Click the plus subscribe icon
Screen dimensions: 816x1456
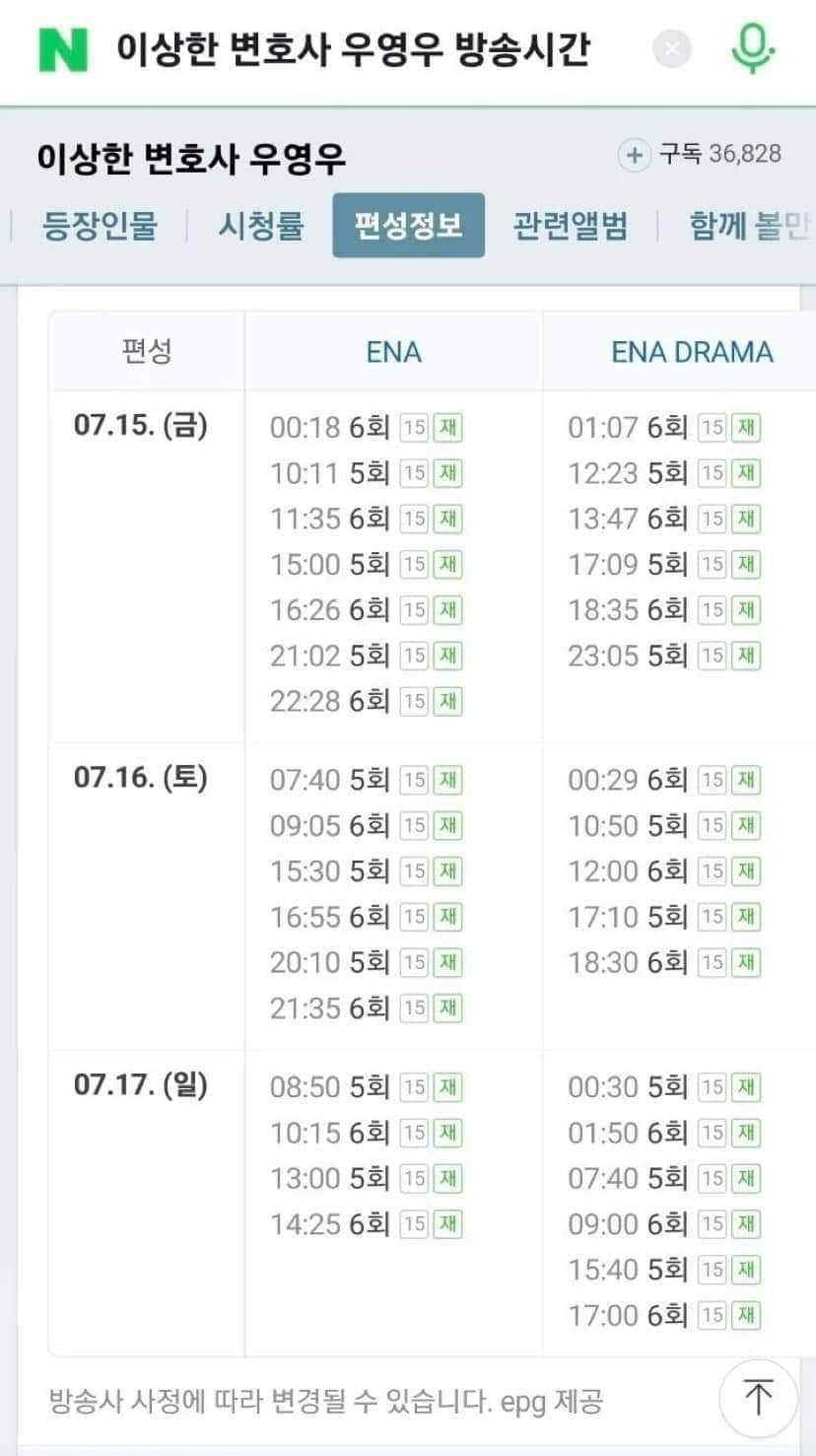[x=634, y=155]
